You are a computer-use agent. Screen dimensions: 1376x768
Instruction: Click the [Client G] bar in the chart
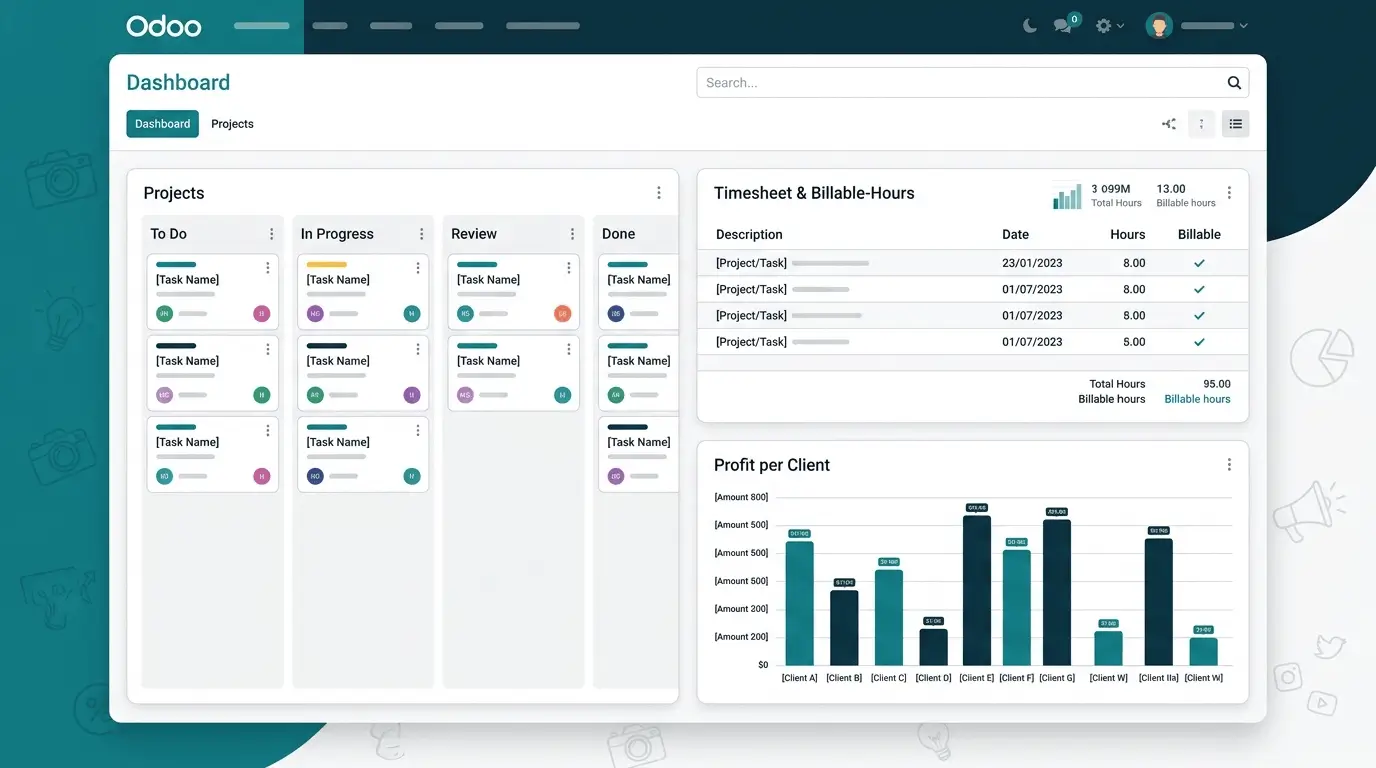1057,592
